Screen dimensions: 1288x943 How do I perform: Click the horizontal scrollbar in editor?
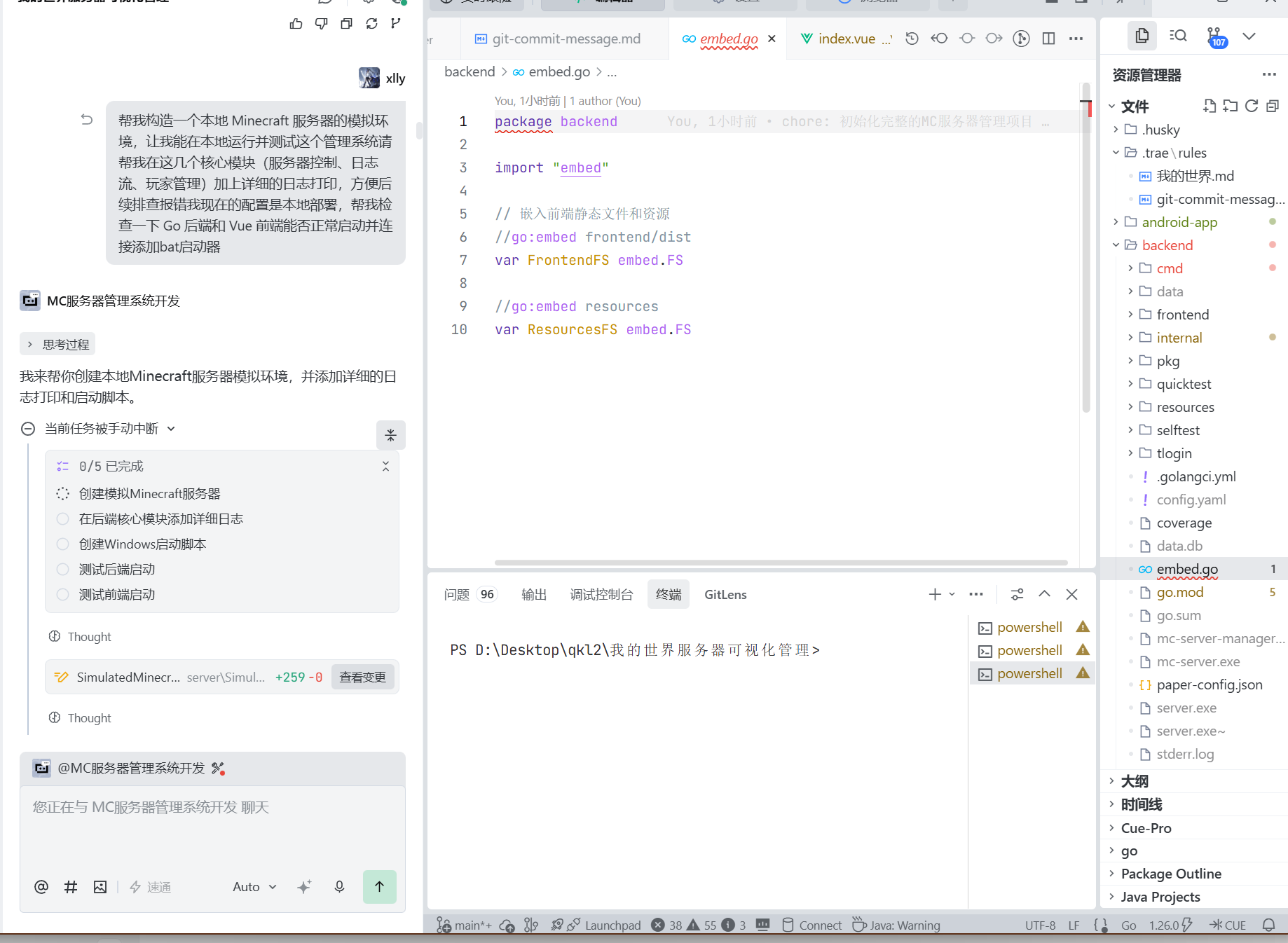781,562
